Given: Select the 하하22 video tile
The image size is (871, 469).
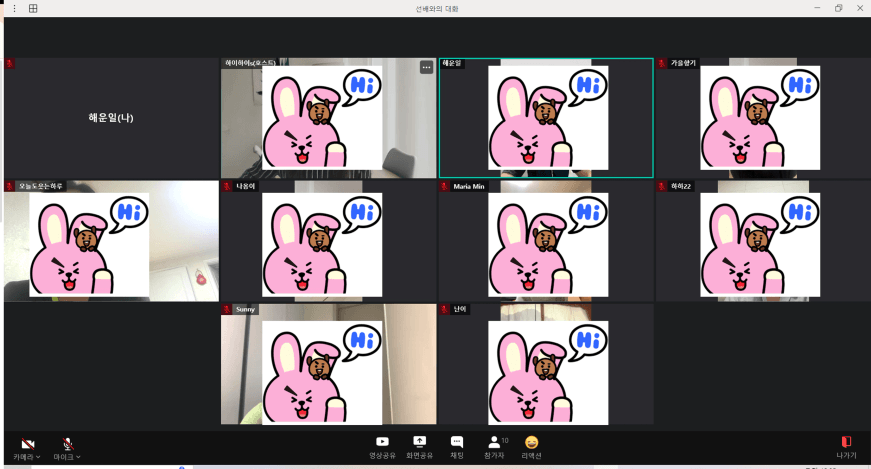Looking at the screenshot, I should point(763,241).
